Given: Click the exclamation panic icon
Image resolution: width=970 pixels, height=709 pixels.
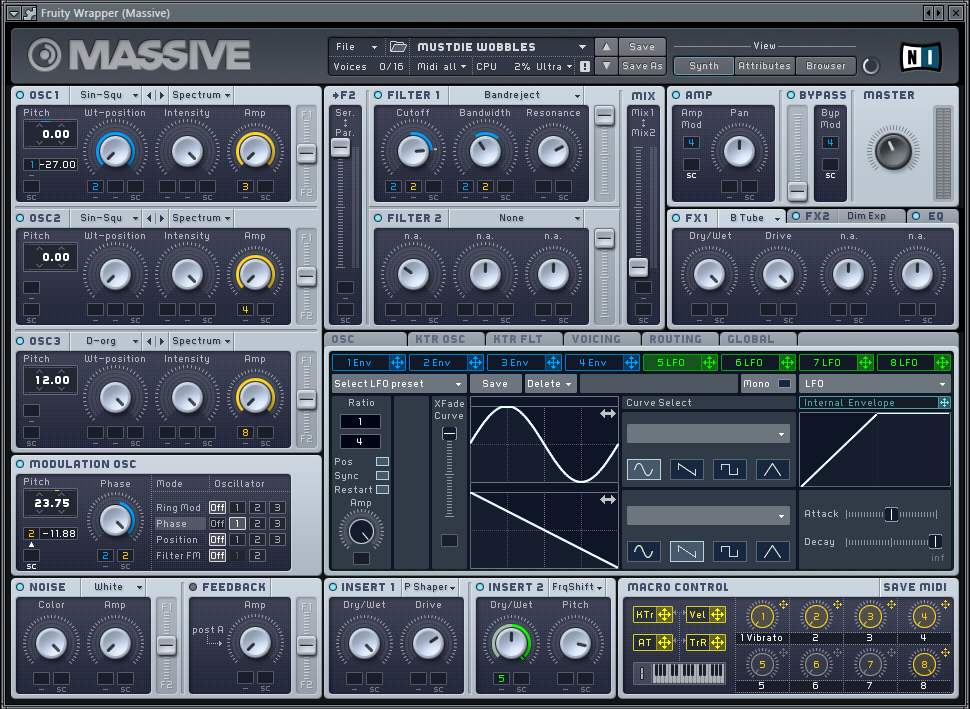Looking at the screenshot, I should [x=585, y=66].
